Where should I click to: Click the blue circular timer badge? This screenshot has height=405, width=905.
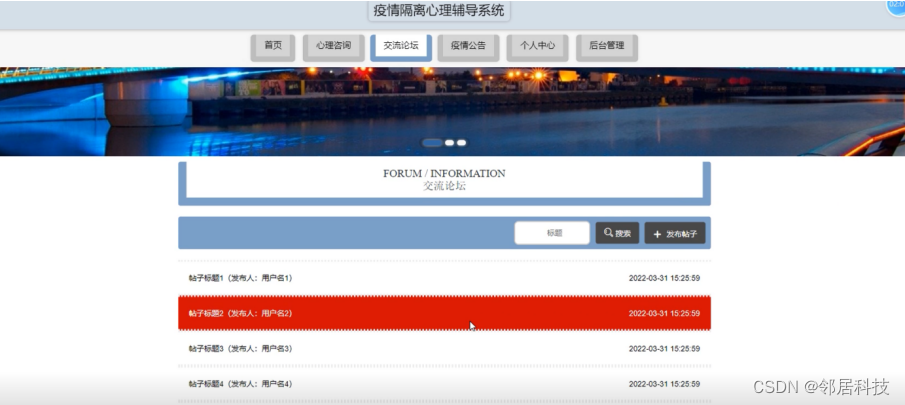(896, 6)
